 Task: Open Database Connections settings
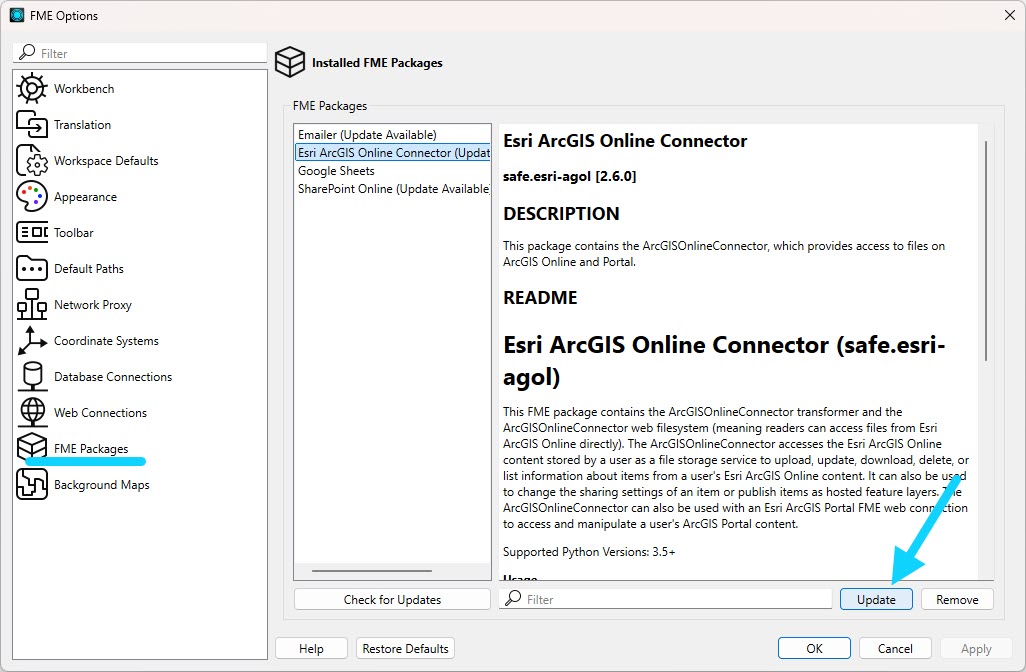(113, 376)
